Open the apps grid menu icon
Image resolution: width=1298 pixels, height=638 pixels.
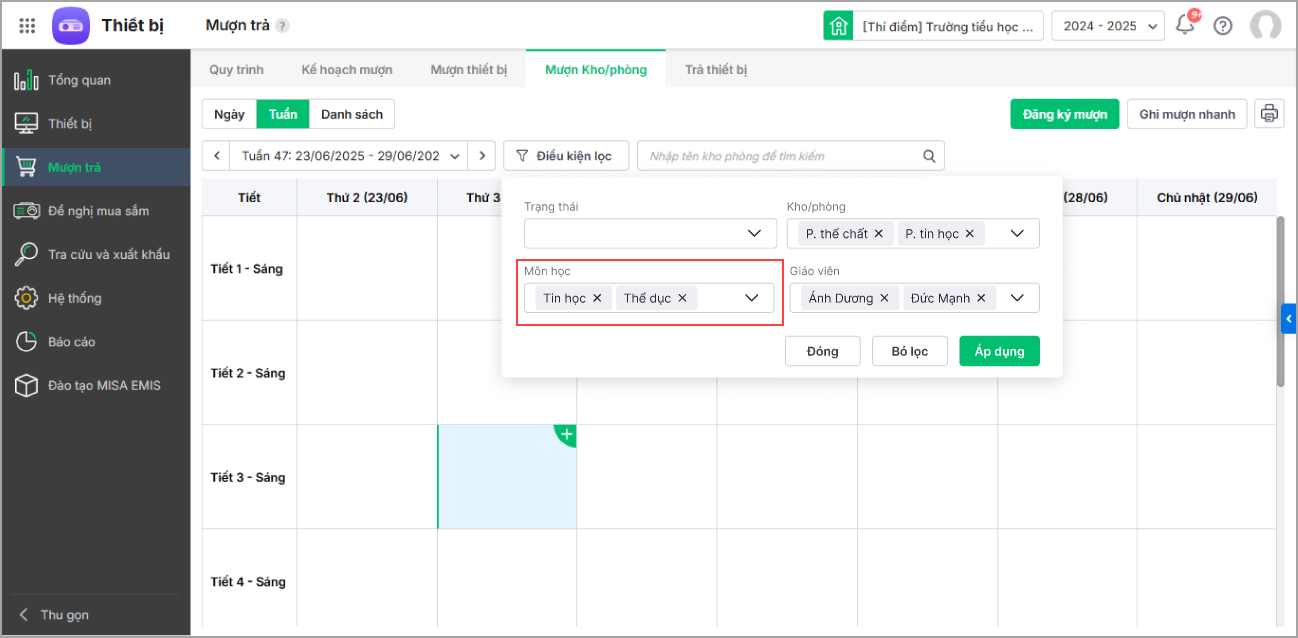(x=28, y=26)
